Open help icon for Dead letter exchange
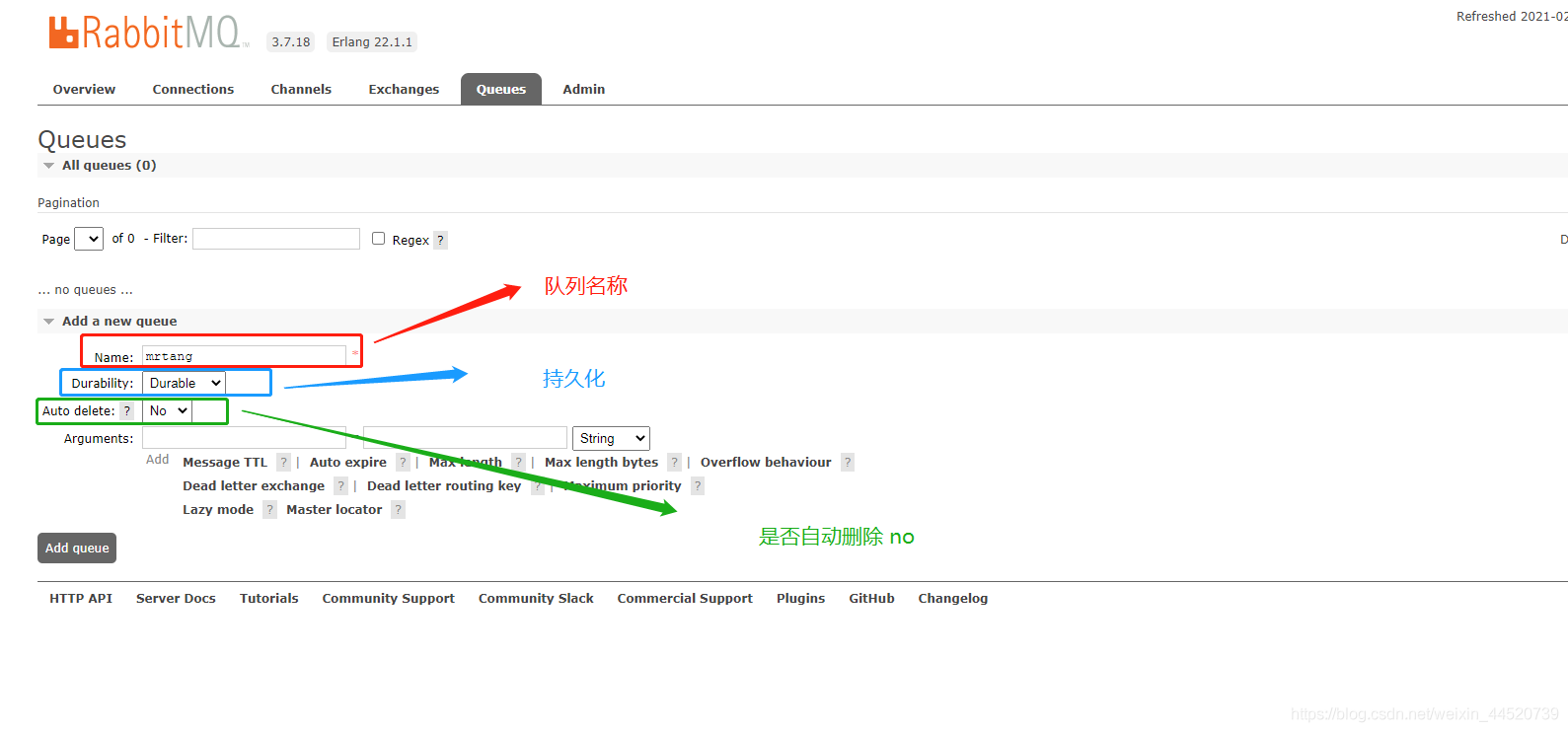 (340, 486)
